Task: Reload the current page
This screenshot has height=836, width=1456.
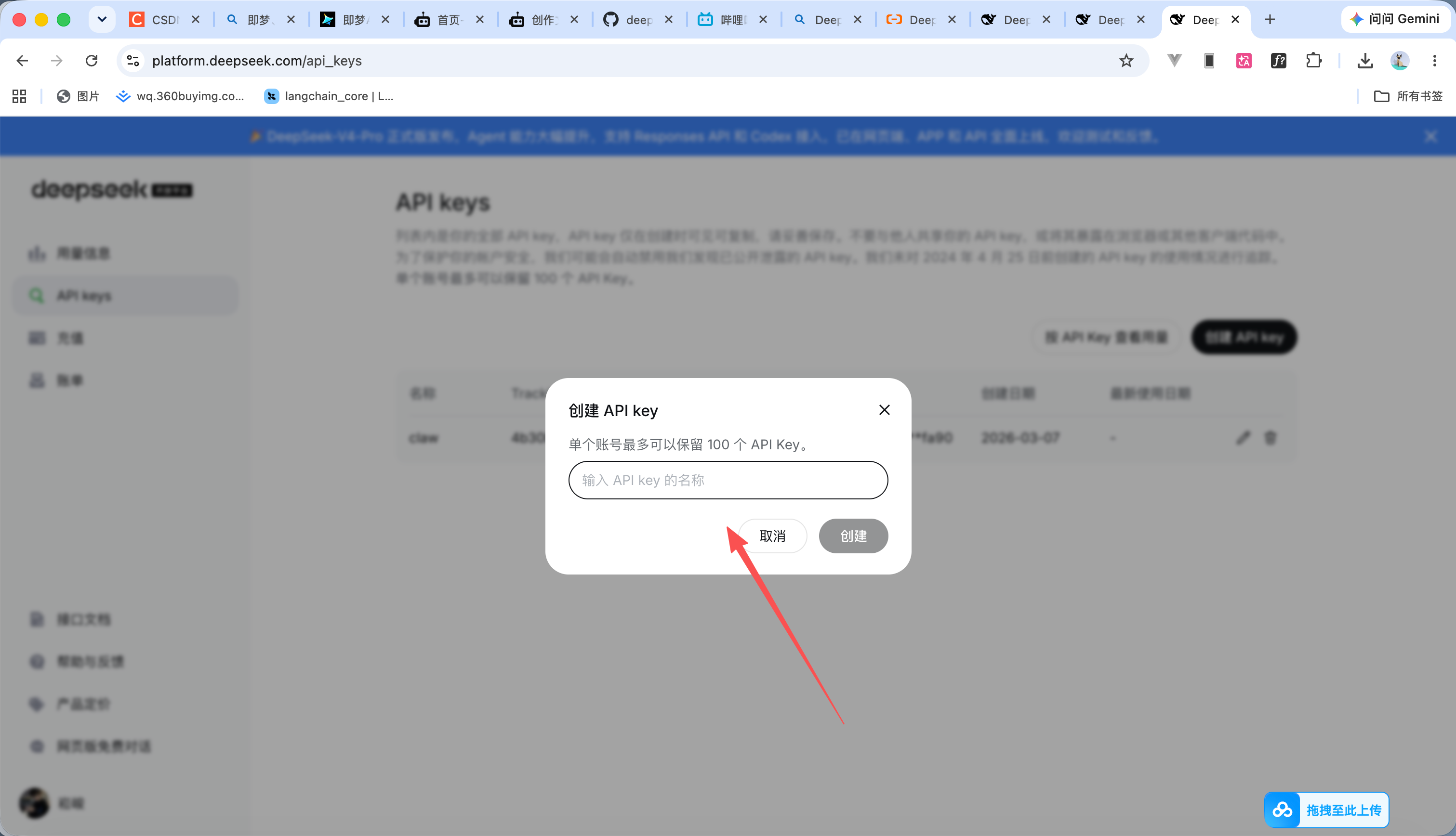Action: (x=92, y=60)
